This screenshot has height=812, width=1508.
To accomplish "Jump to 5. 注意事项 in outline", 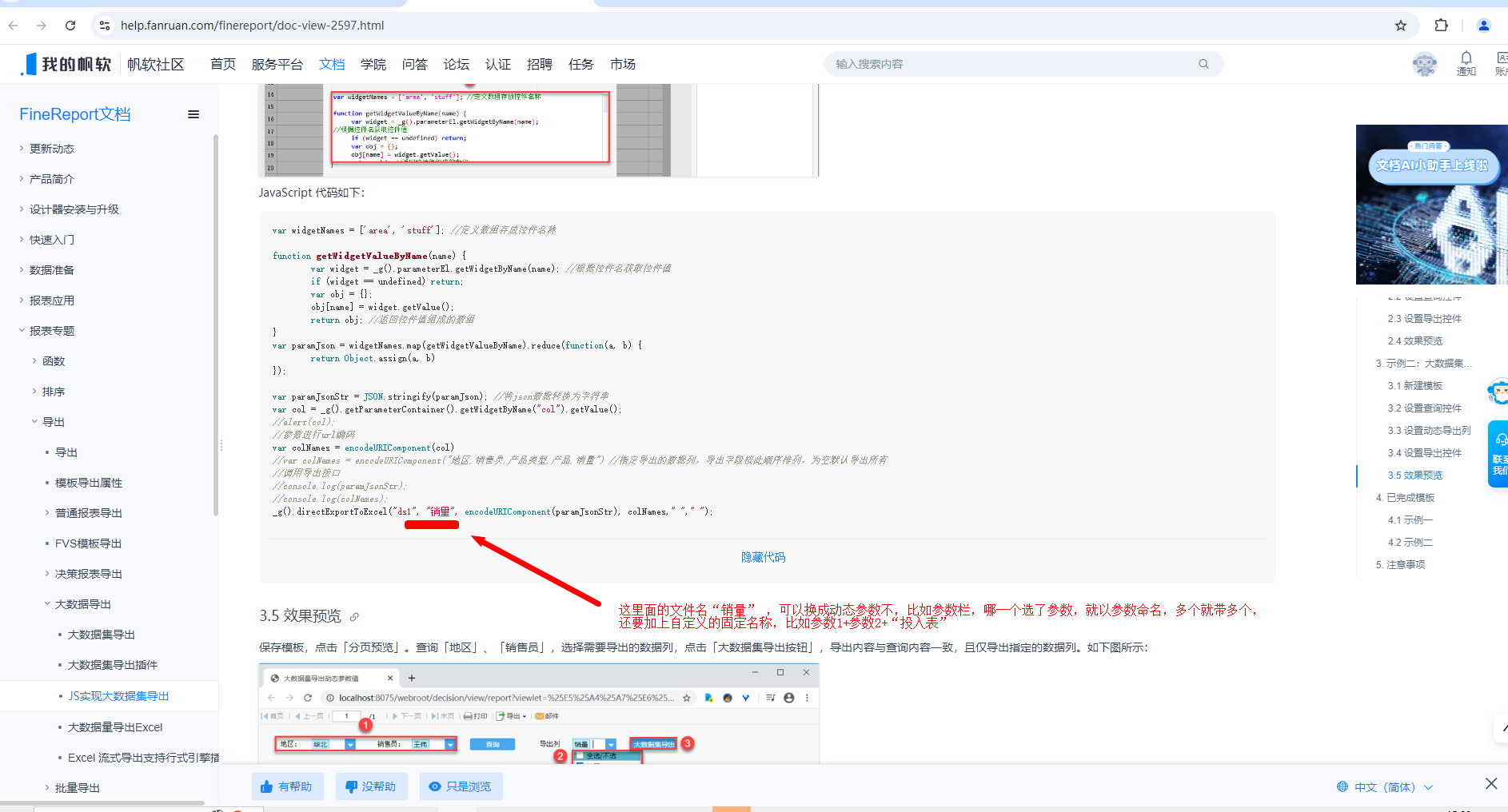I will [x=1401, y=565].
